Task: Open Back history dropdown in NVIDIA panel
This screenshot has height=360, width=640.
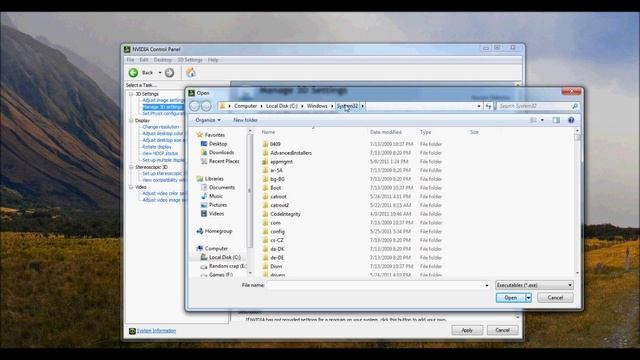Action: pyautogui.click(x=160, y=73)
